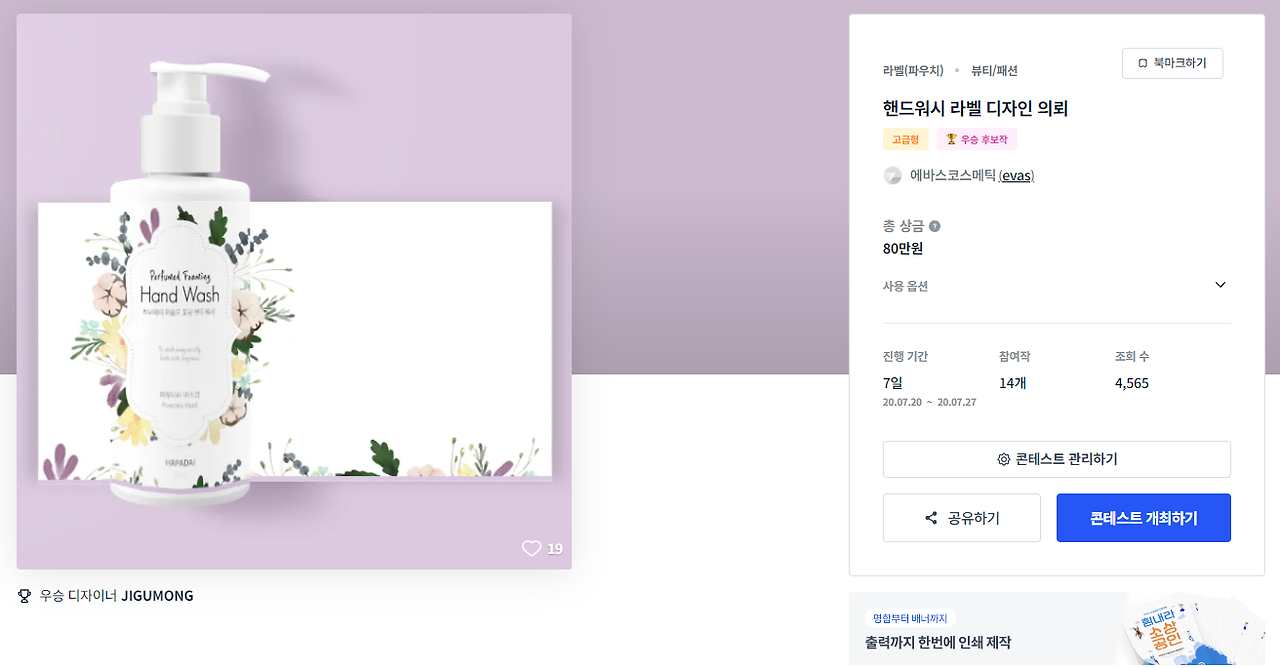
Task: Click the trophy icon beside winning designer
Action: [x=25, y=596]
